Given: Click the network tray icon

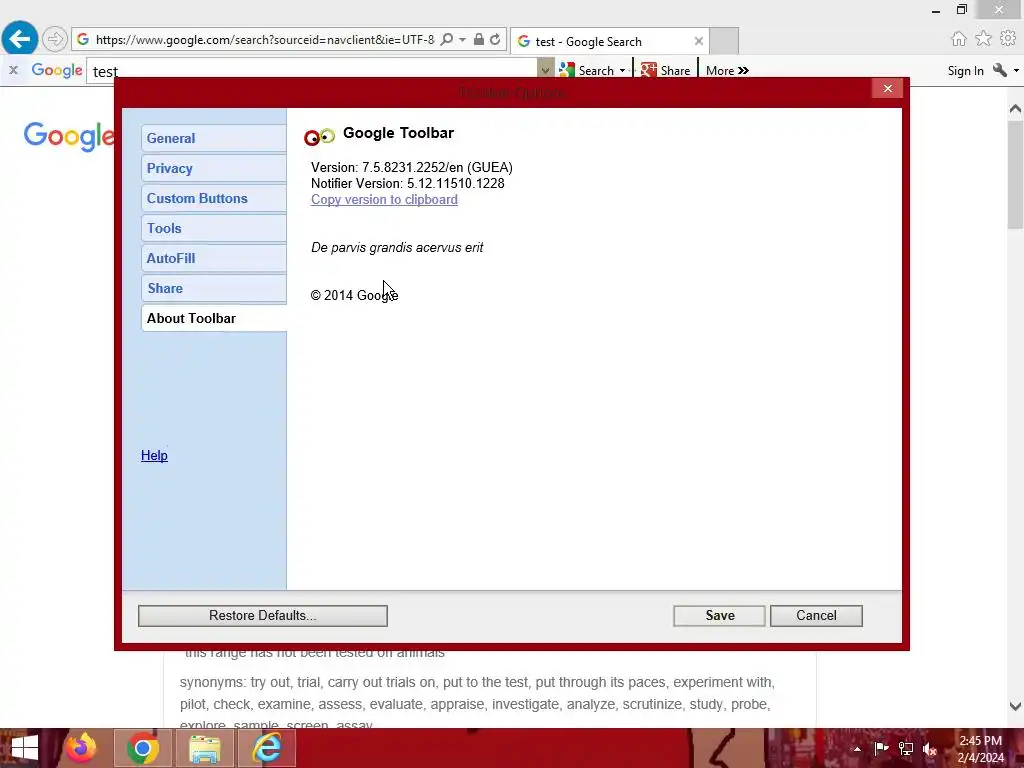Looking at the screenshot, I should click(906, 748).
